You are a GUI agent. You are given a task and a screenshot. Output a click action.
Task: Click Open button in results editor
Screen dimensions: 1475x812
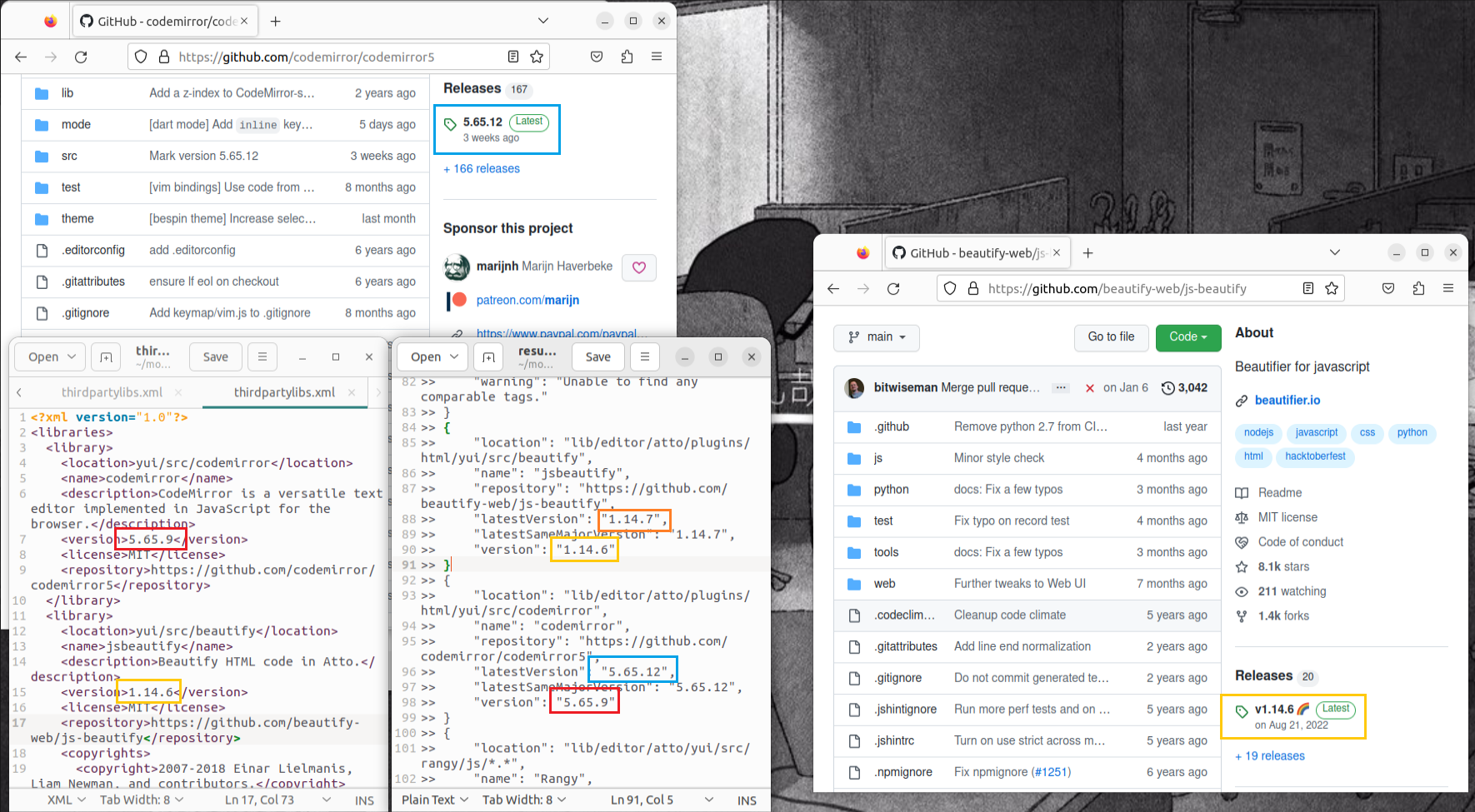coord(426,356)
